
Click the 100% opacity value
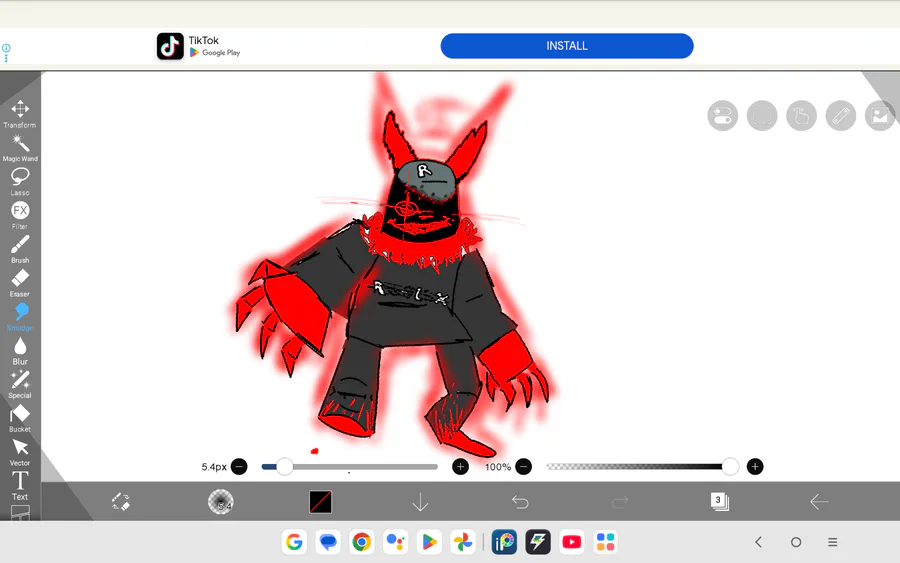tap(498, 467)
